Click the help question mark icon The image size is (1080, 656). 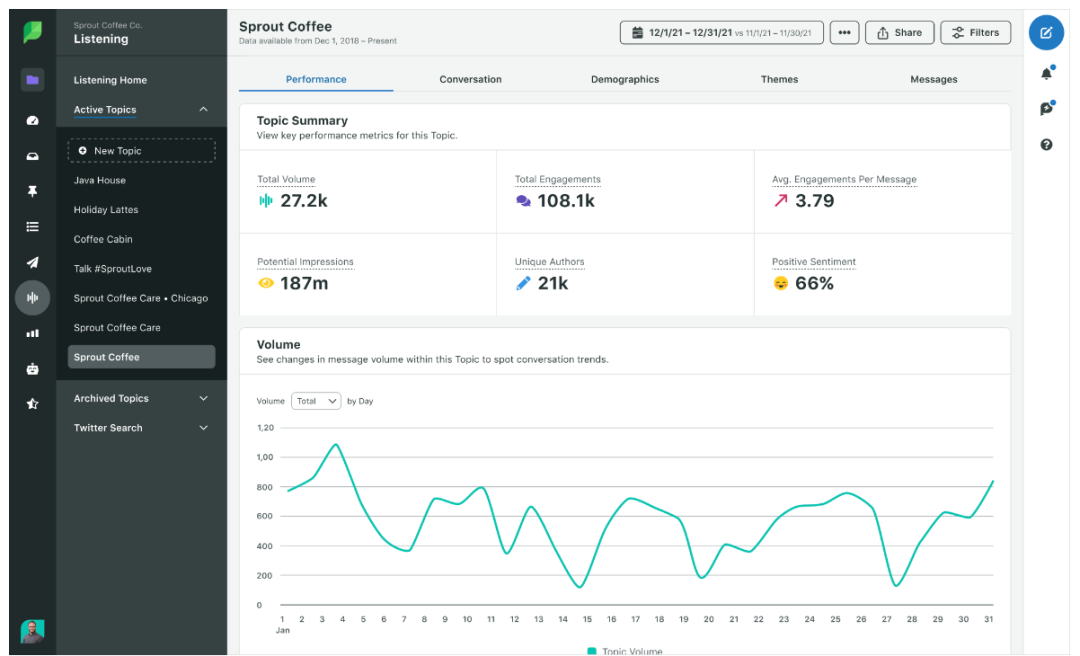[1046, 145]
